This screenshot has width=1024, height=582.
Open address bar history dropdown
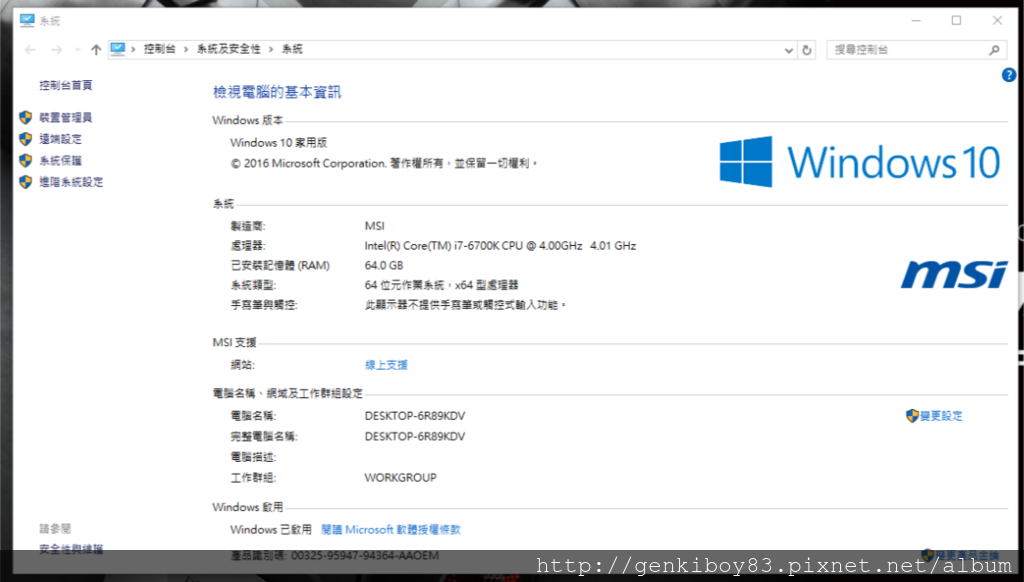pos(788,50)
